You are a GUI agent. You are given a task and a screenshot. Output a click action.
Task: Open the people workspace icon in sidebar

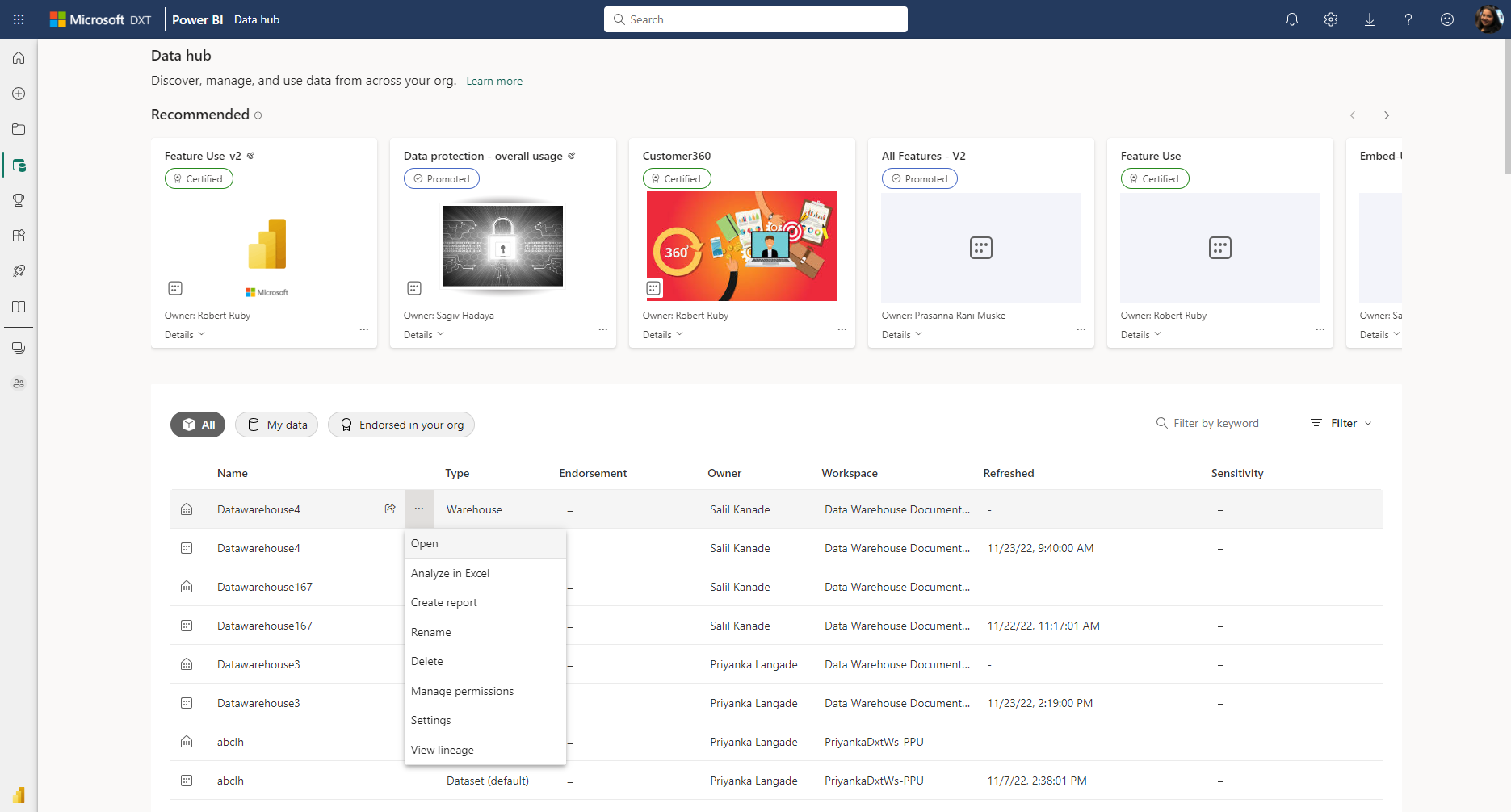point(19,383)
